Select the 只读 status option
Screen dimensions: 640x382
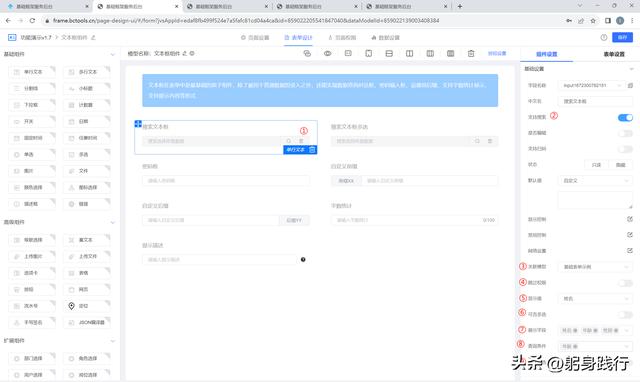click(596, 165)
